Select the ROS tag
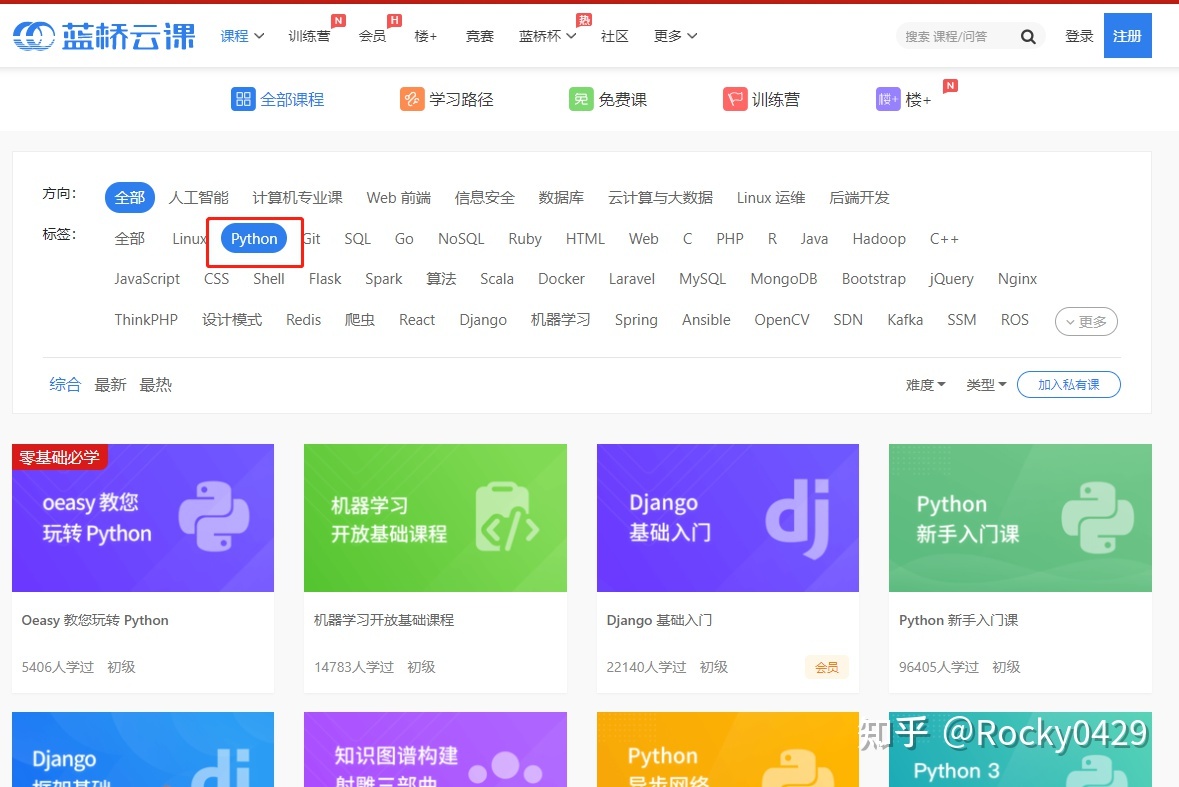This screenshot has width=1179, height=787. (x=1014, y=320)
